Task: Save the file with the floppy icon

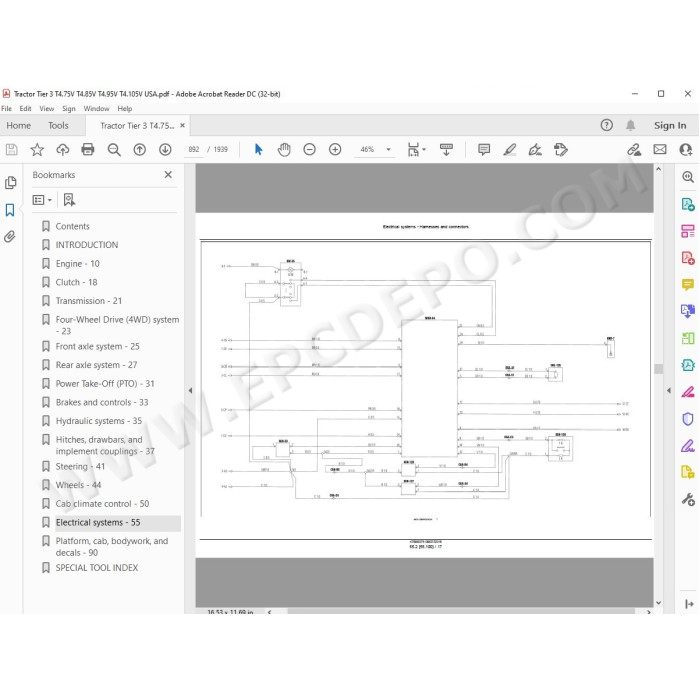Action: point(12,150)
